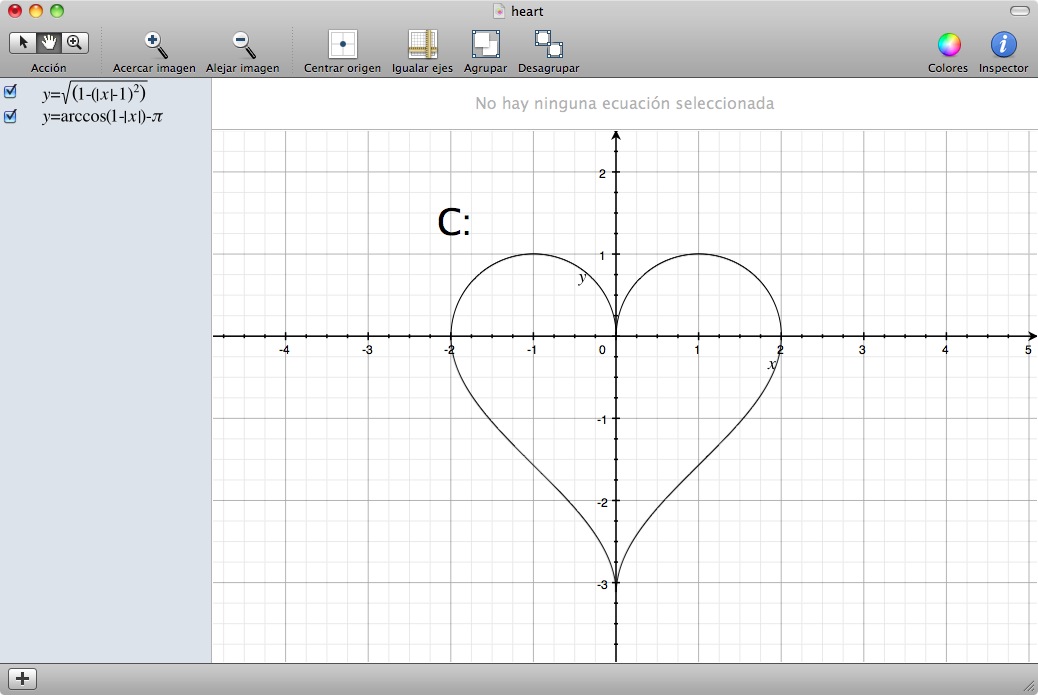Viewport: 1038px width, 695px height.
Task: Select equation y=arccos(1-|x|)-π
Action: pyautogui.click(x=102, y=117)
